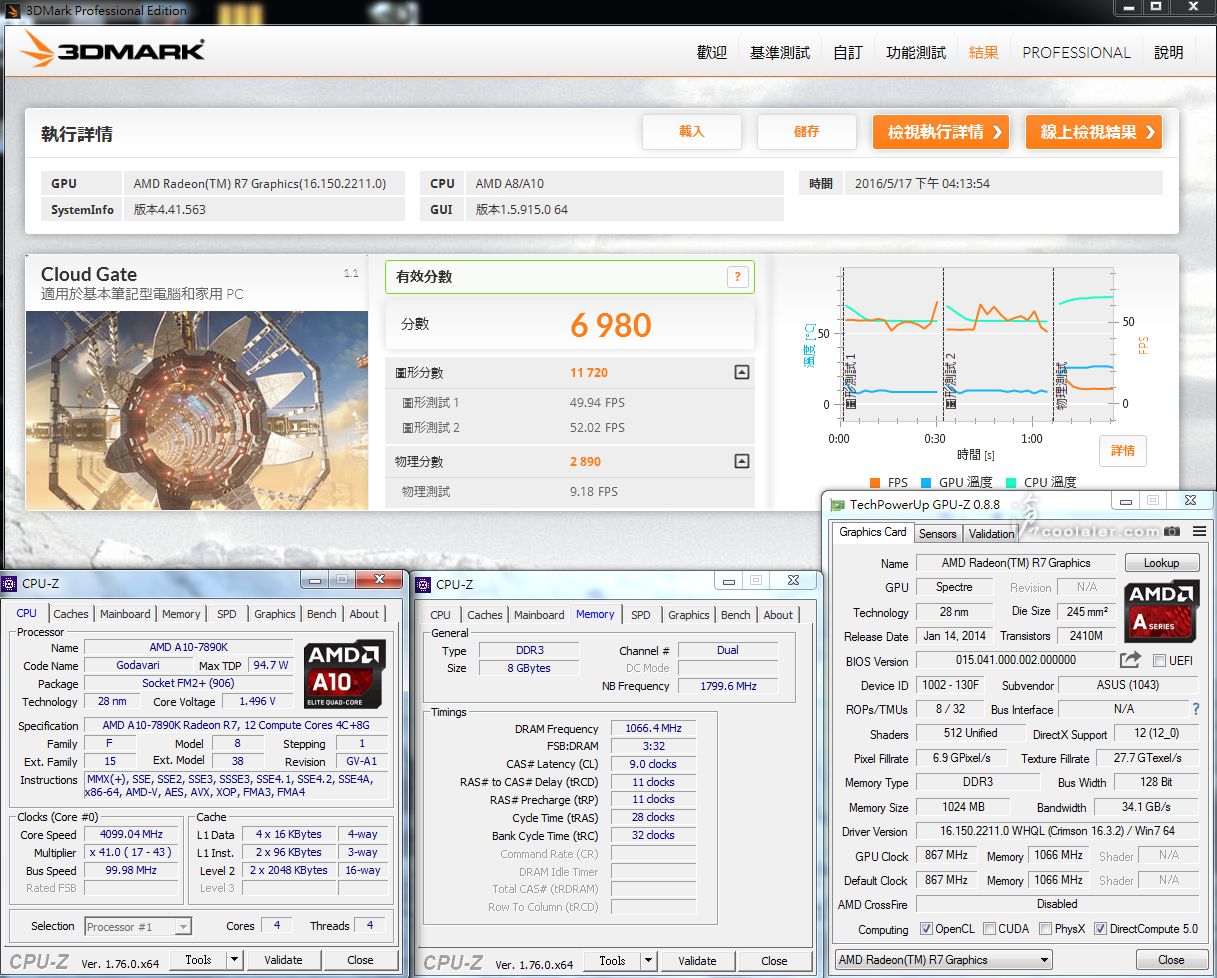Click the 線上檢視結果 orange button
The width and height of the screenshot is (1217, 978).
pyautogui.click(x=1094, y=132)
